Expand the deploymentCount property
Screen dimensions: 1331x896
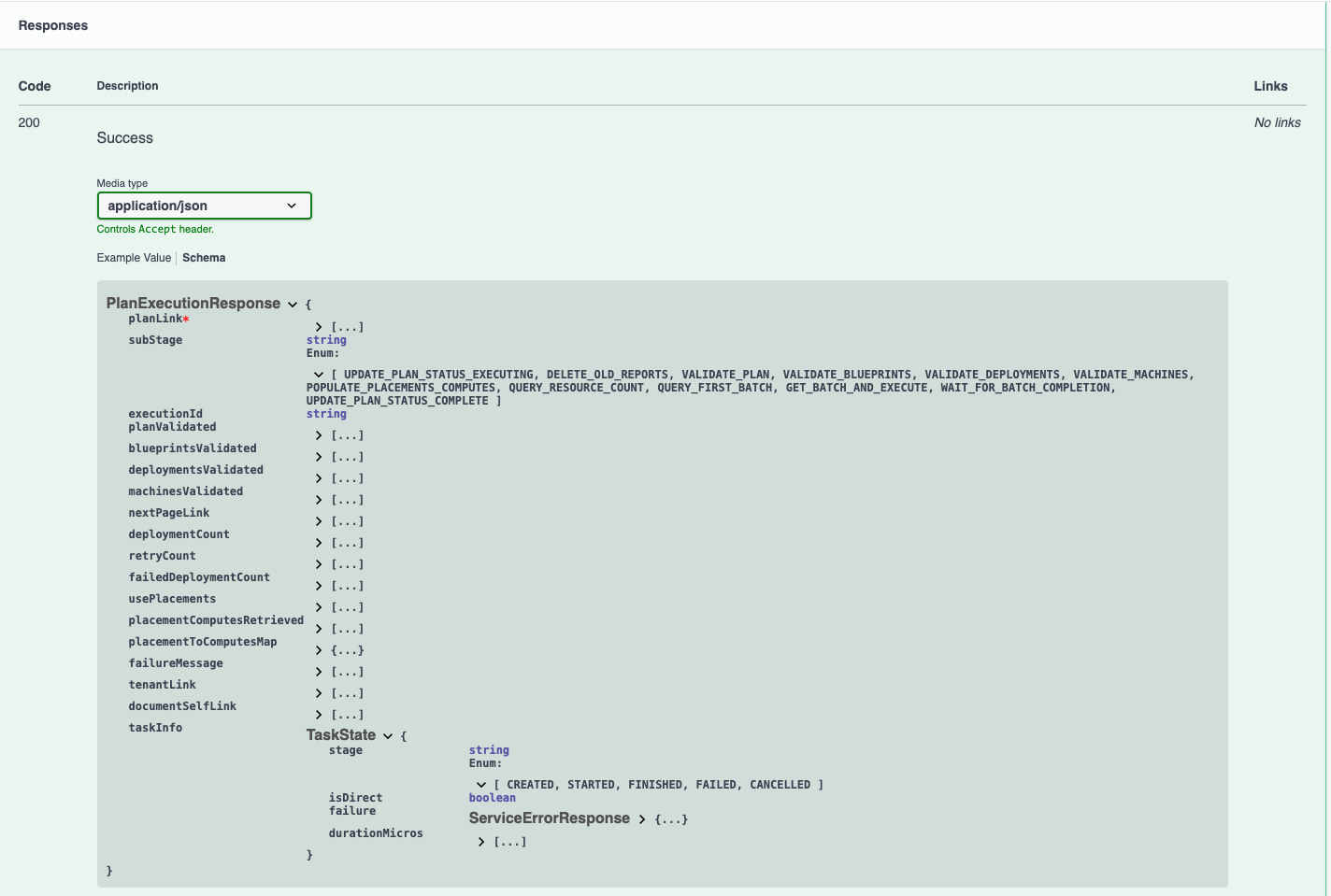coord(319,543)
